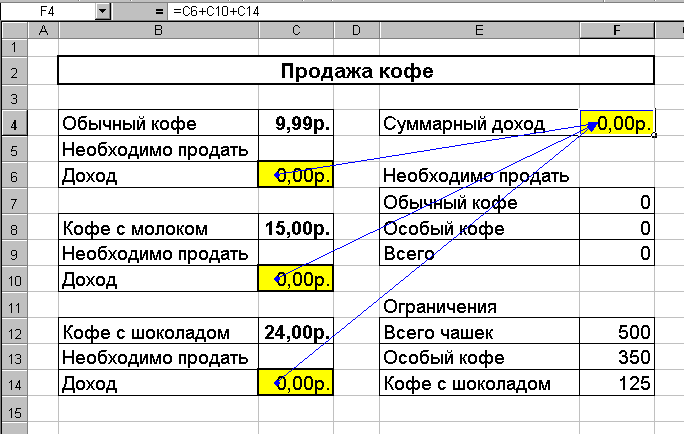Select row 4 header

tap(14, 125)
